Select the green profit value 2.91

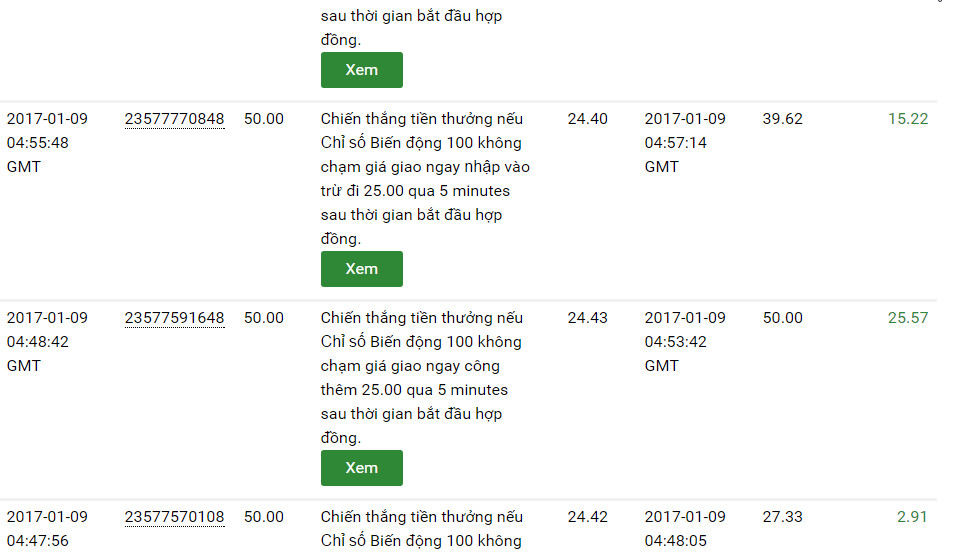point(912,517)
